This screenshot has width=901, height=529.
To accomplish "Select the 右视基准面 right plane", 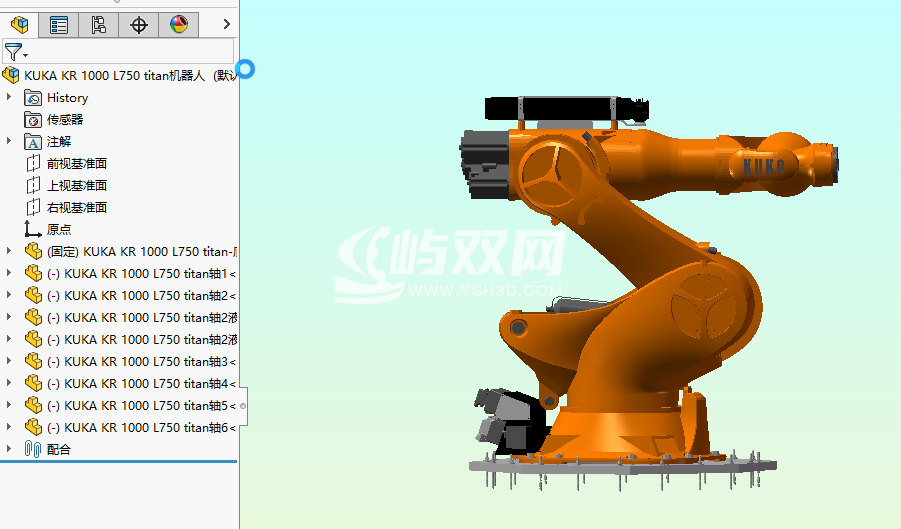I will coord(76,207).
